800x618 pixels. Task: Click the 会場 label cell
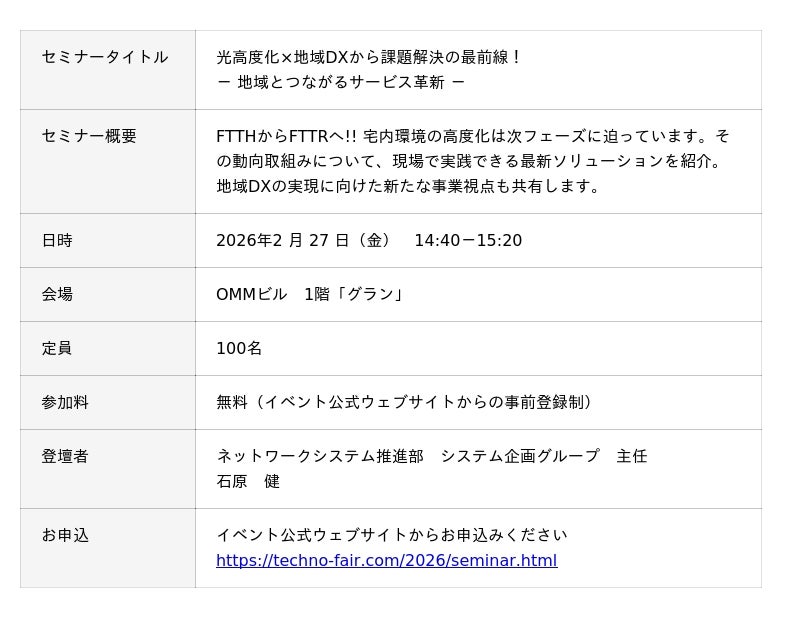57,294
